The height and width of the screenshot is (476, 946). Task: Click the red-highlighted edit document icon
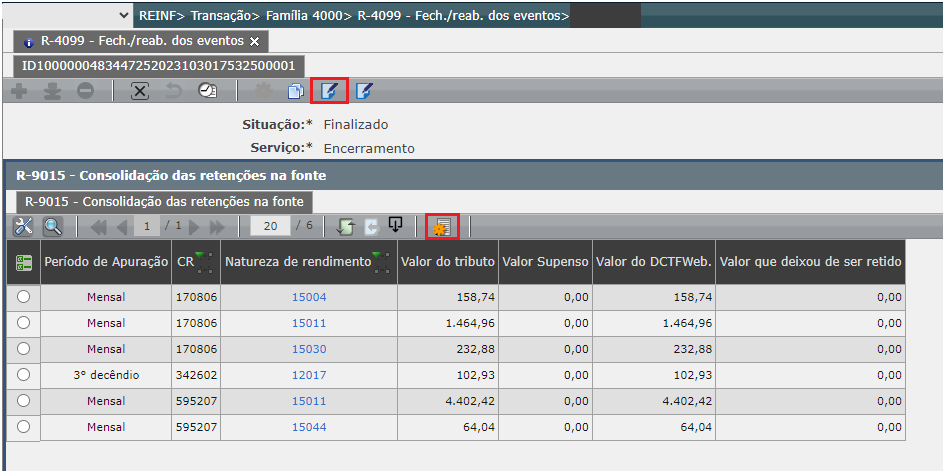pos(329,91)
